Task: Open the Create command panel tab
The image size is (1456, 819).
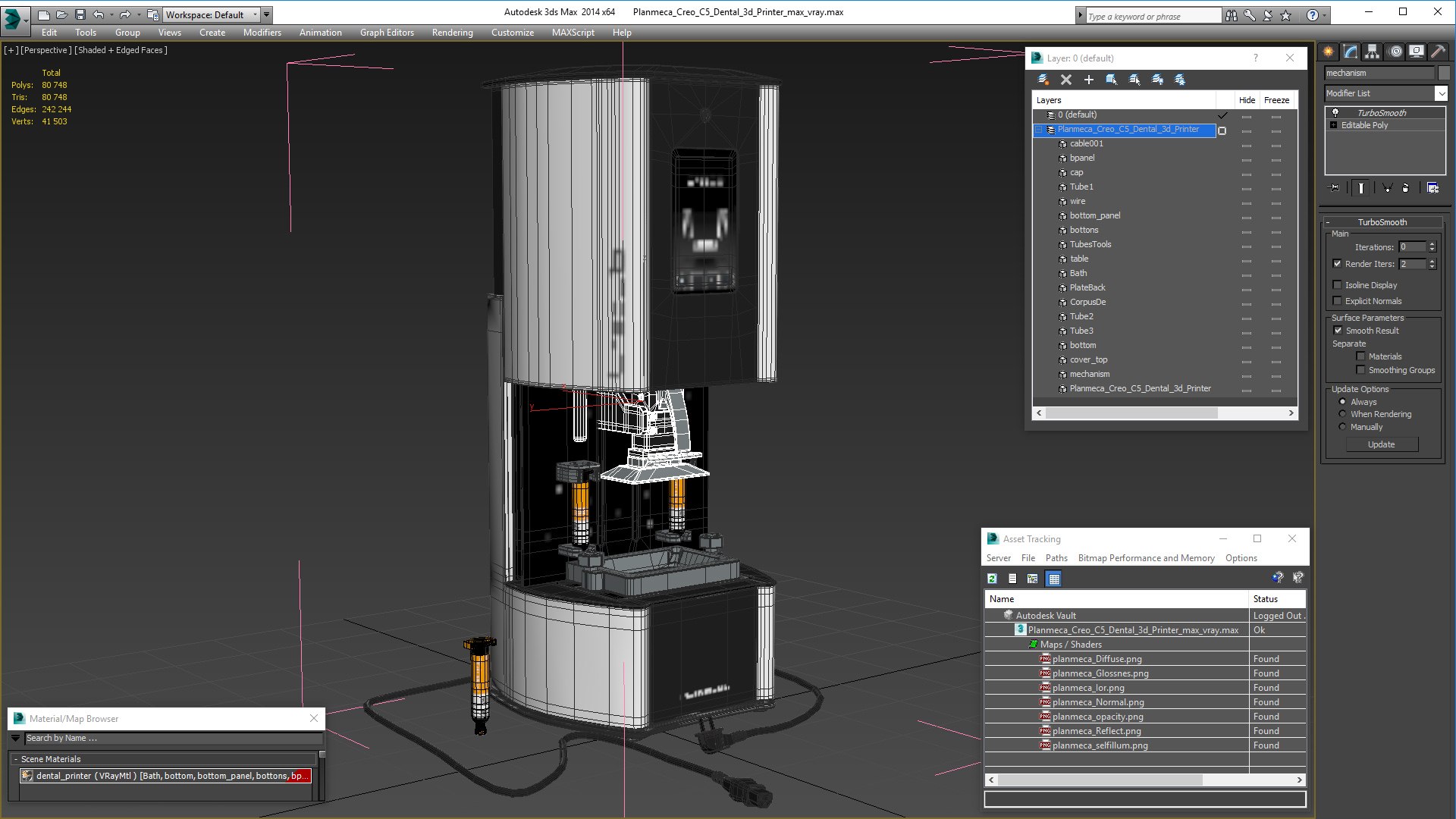Action: click(x=1329, y=52)
